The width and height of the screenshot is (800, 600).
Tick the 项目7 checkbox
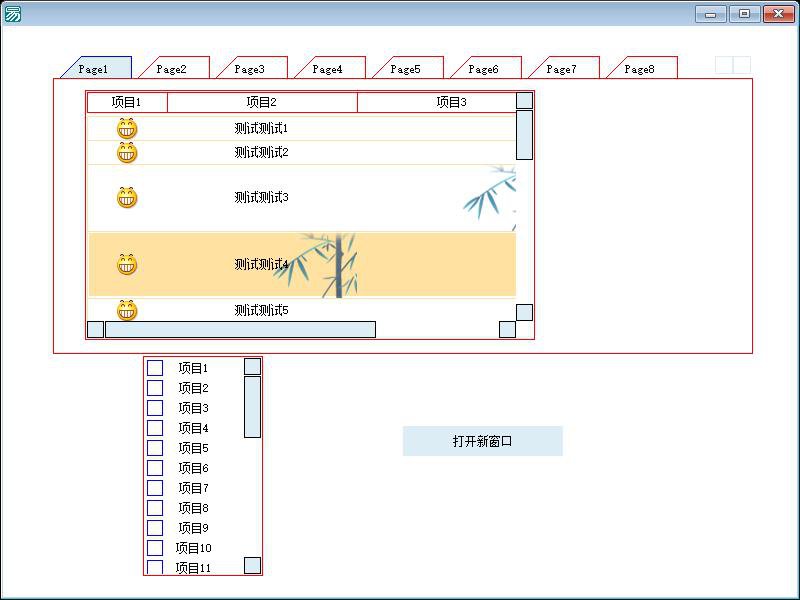(155, 488)
